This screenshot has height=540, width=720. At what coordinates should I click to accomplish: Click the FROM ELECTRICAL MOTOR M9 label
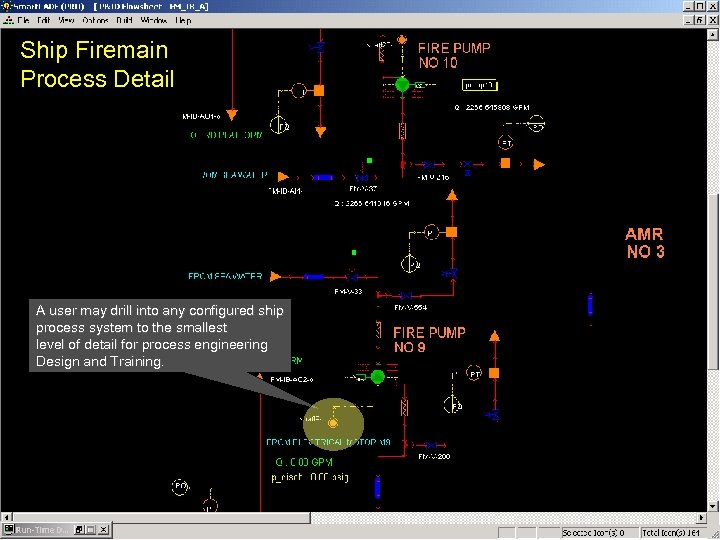328,442
